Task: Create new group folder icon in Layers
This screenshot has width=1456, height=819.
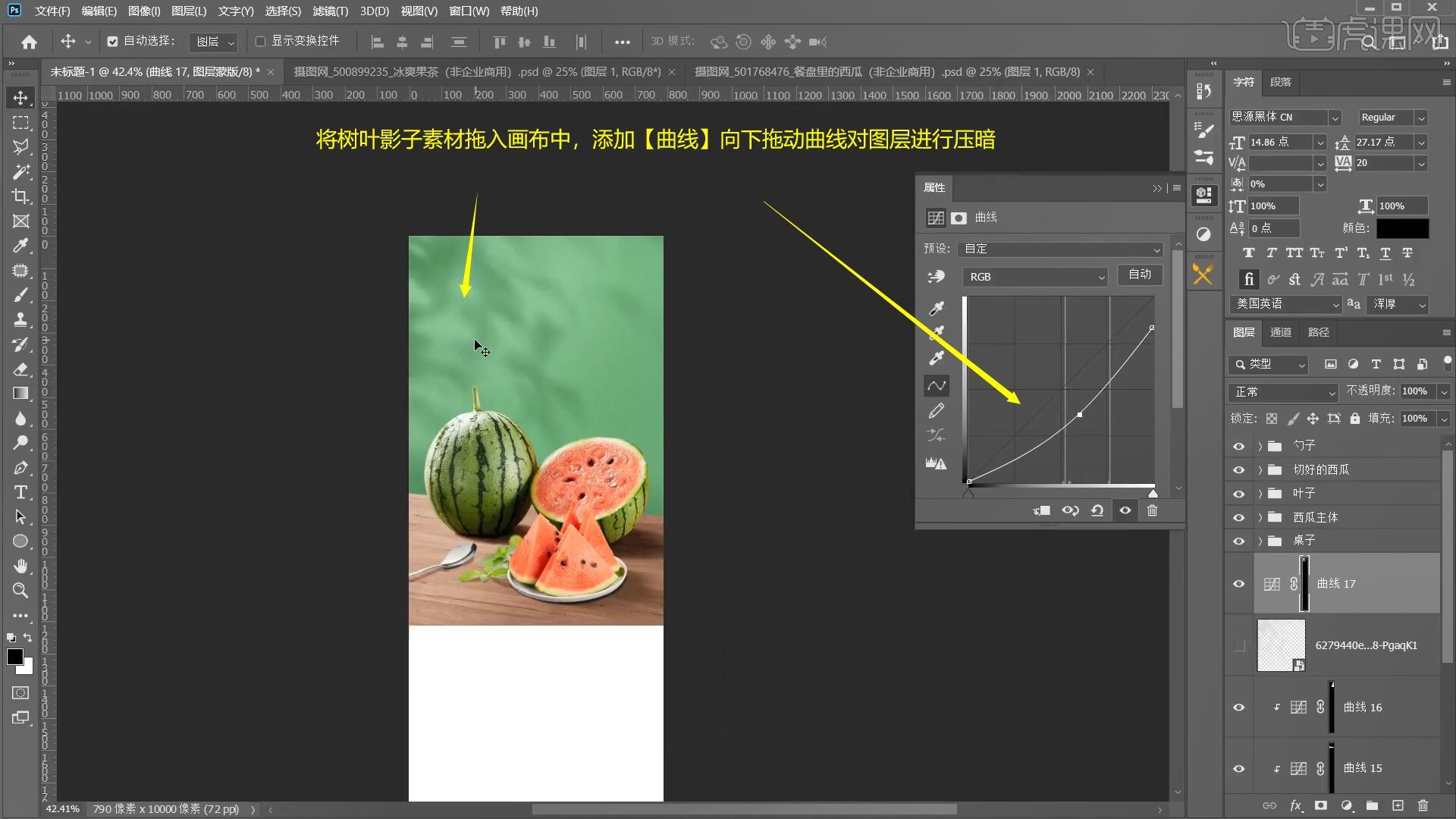Action: [x=1372, y=805]
